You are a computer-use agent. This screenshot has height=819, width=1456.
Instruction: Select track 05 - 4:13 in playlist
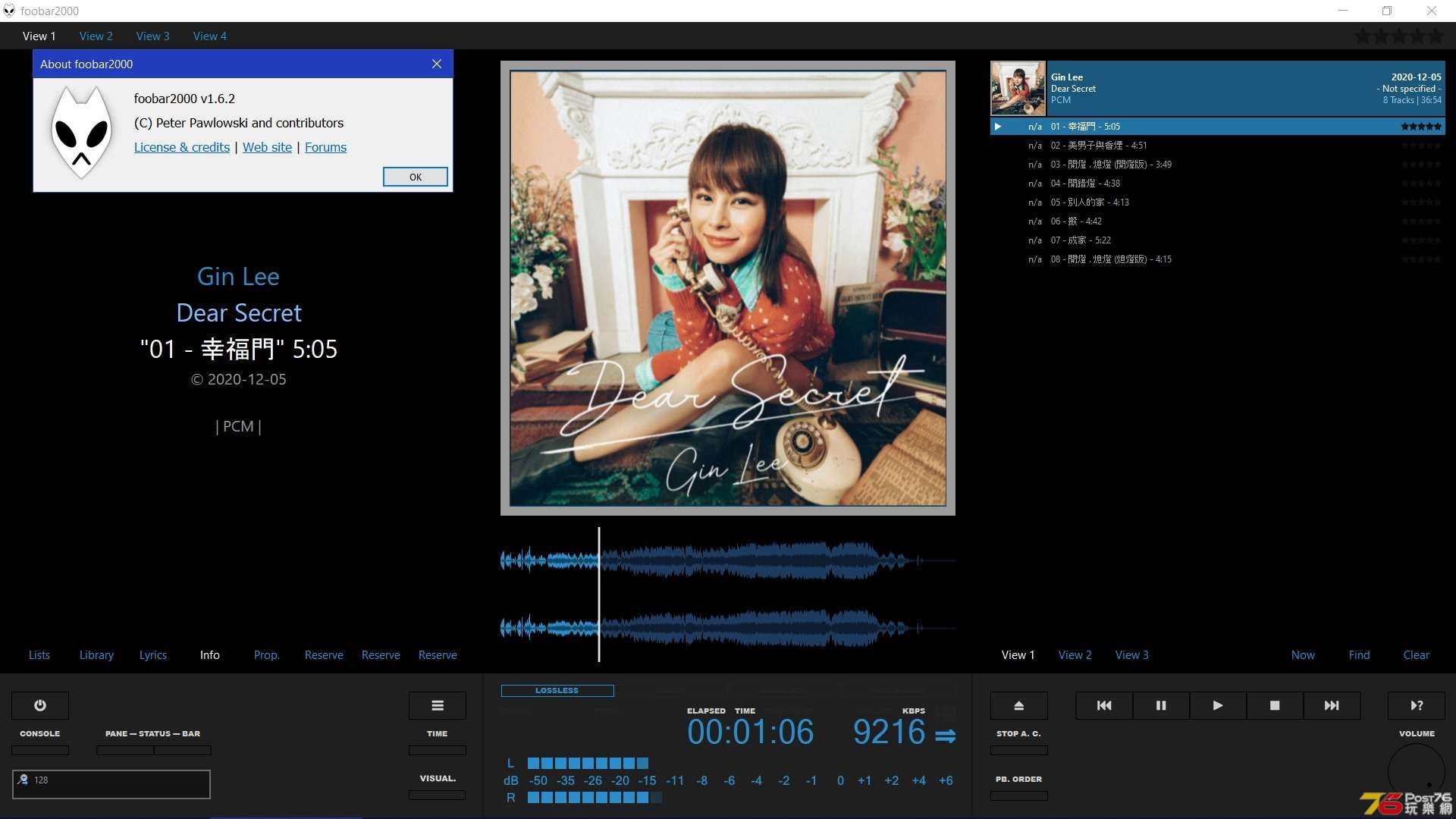pos(1218,202)
